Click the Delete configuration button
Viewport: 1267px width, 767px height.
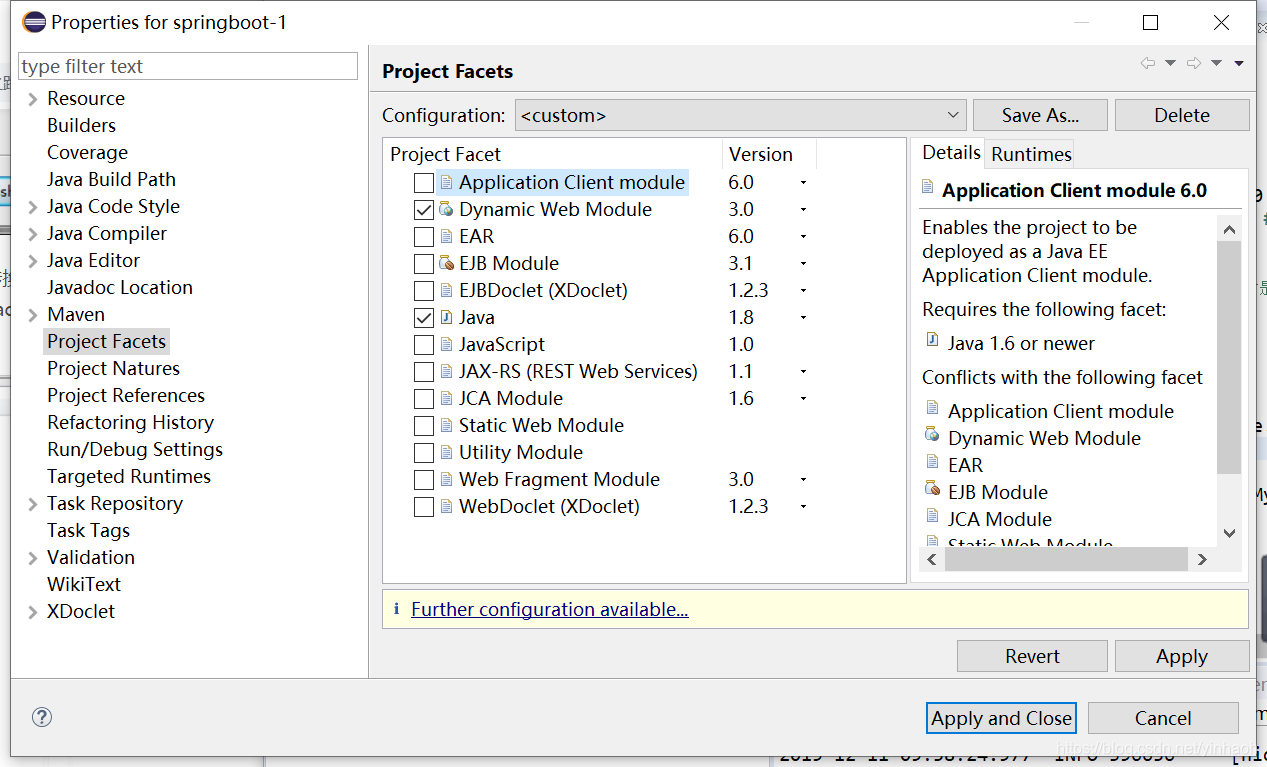click(x=1182, y=115)
